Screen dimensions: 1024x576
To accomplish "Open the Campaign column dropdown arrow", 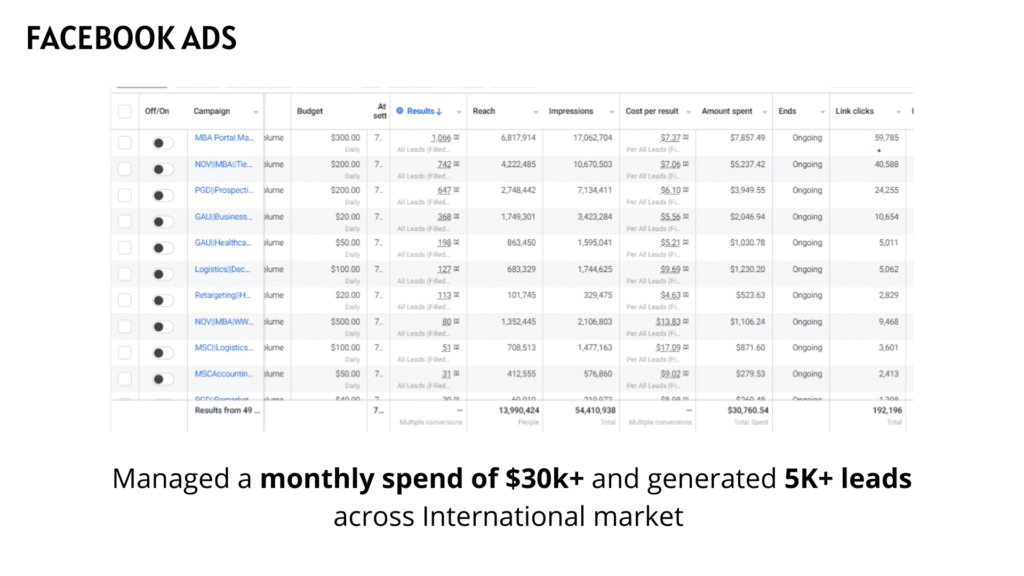I will coord(256,112).
